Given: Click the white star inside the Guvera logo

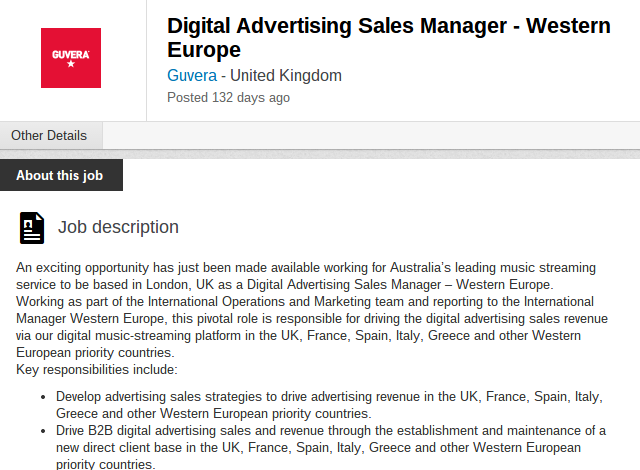Looking at the screenshot, I should [71, 64].
